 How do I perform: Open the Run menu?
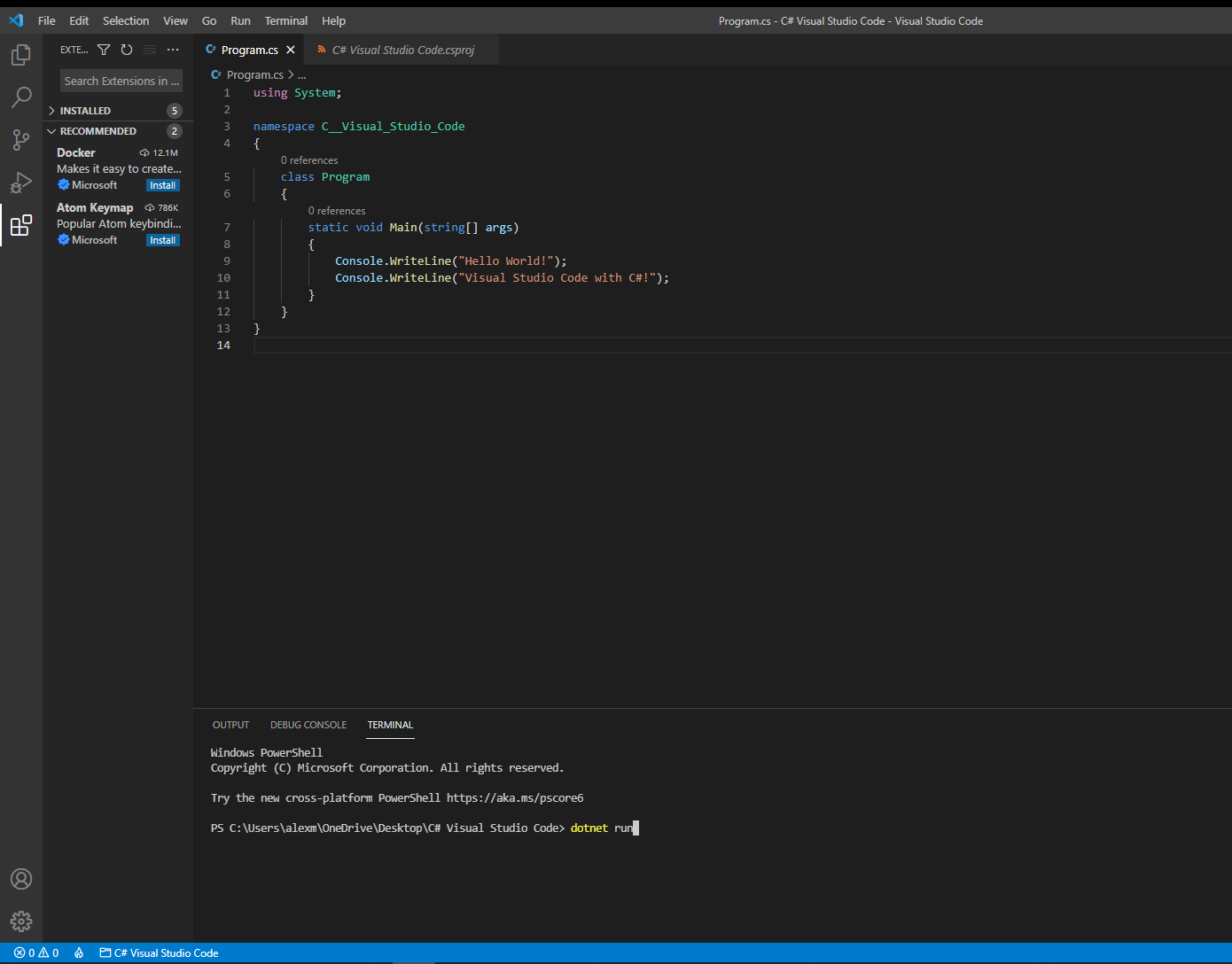click(240, 20)
